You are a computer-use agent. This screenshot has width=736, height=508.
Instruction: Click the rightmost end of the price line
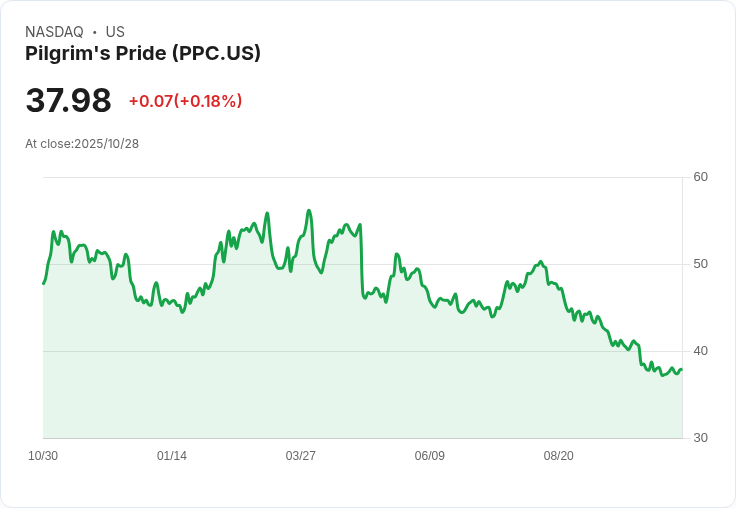point(682,369)
